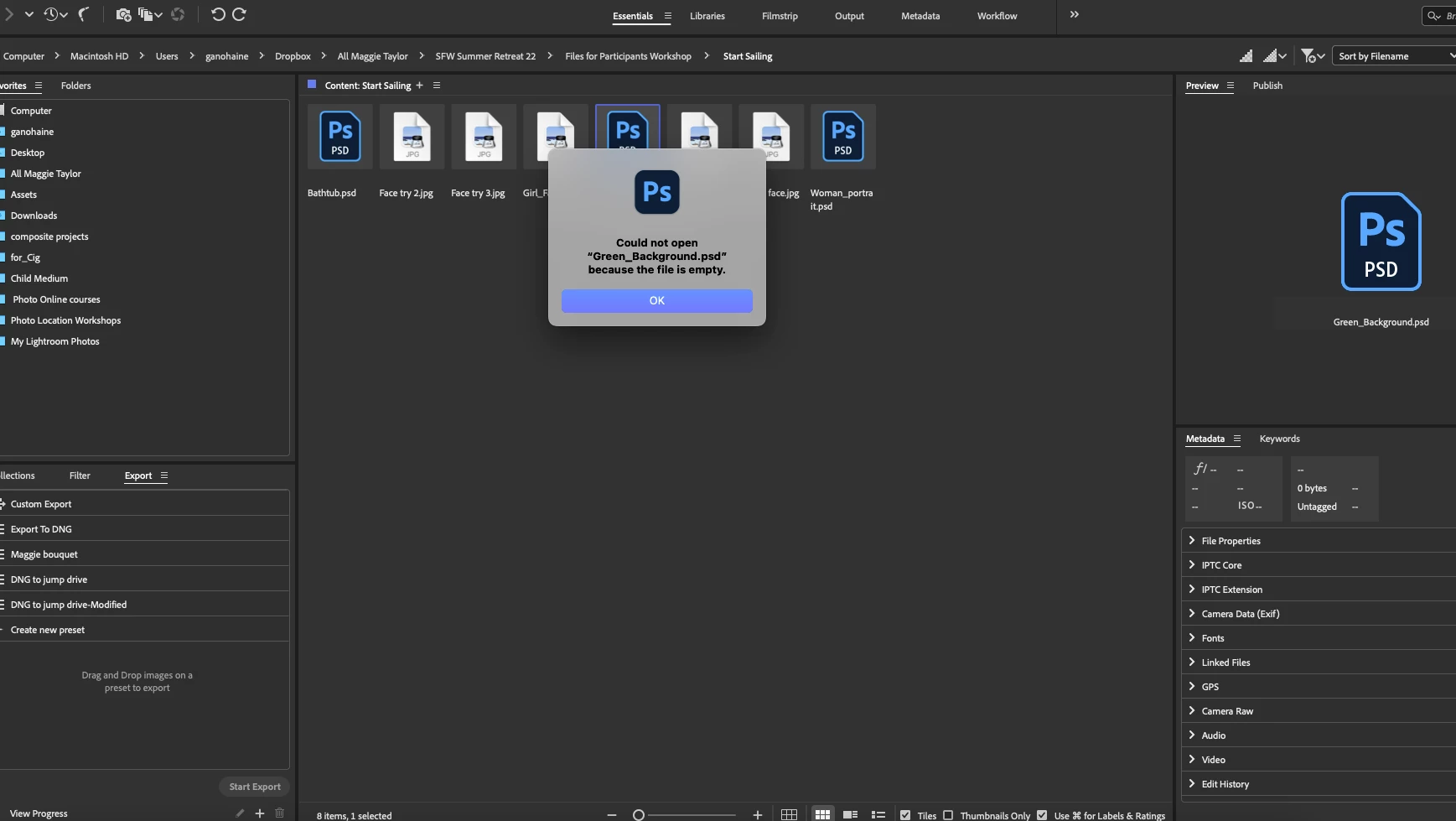Switch to the Libraries workspace
The height and width of the screenshot is (821, 1456).
click(707, 16)
